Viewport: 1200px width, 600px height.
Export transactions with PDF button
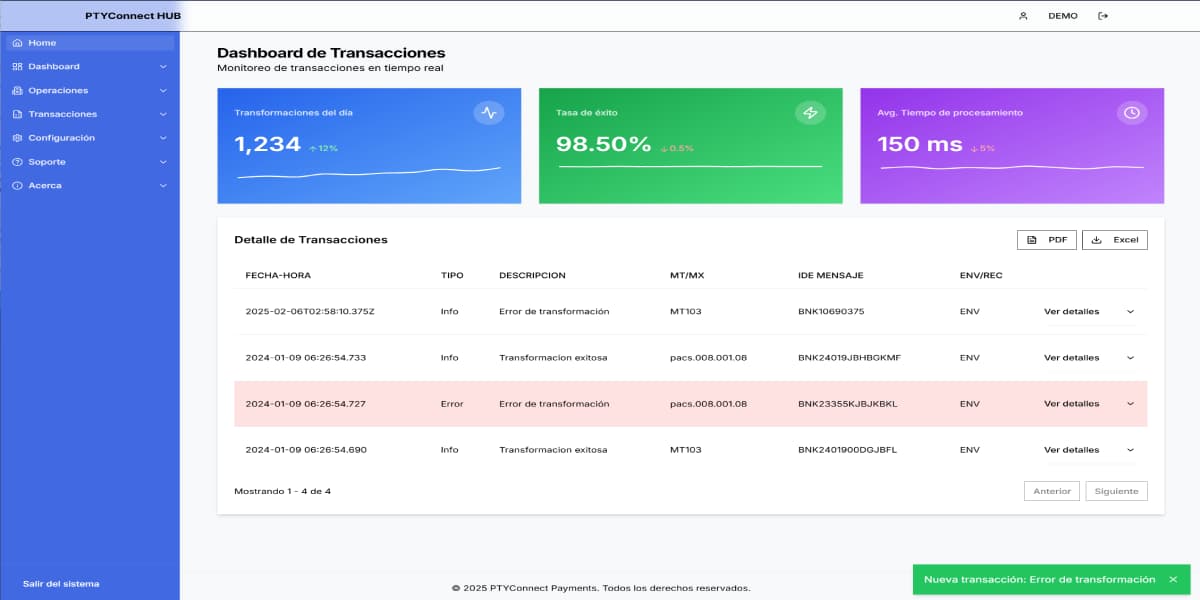(1047, 240)
